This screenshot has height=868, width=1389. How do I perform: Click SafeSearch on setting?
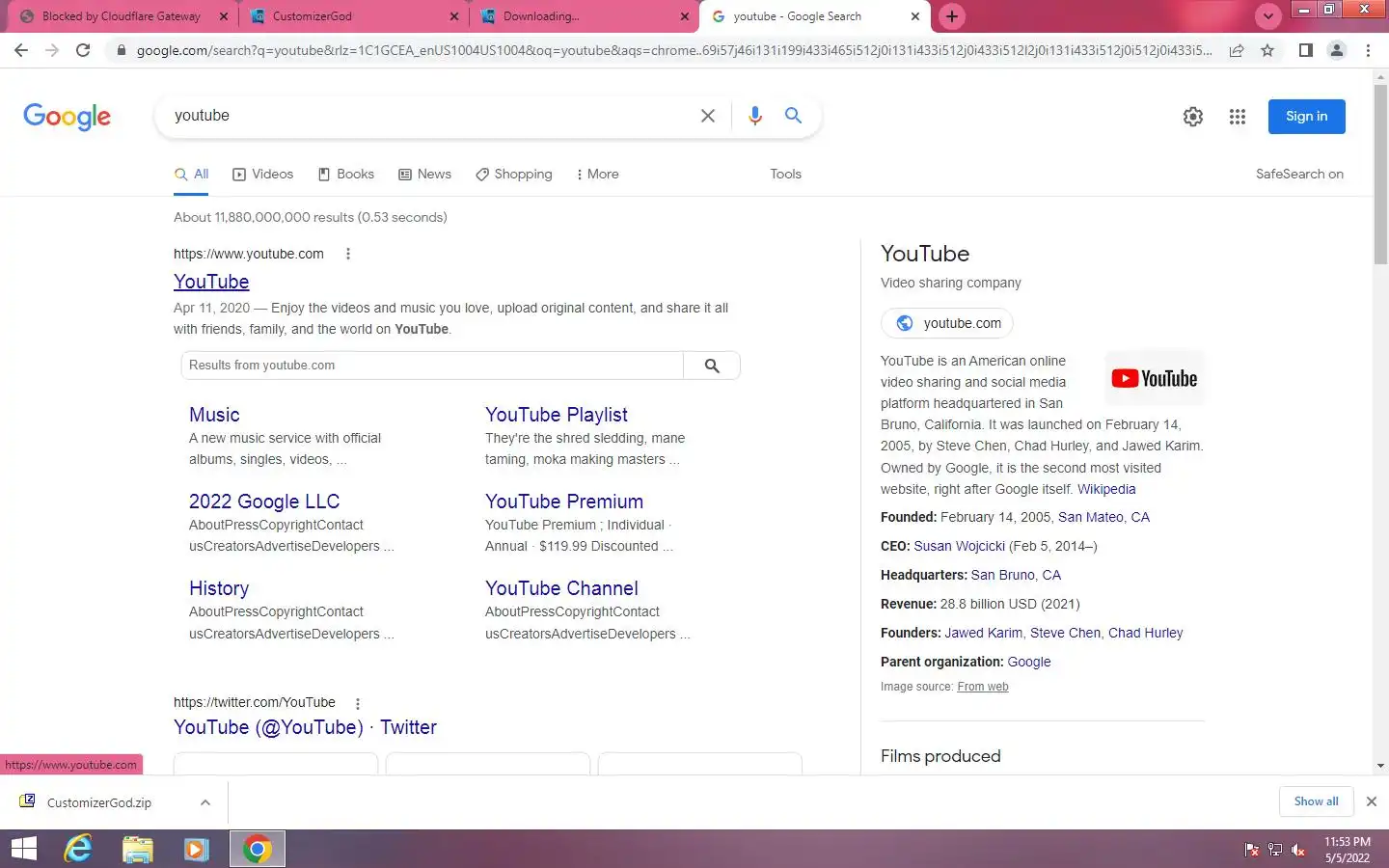point(1299,175)
